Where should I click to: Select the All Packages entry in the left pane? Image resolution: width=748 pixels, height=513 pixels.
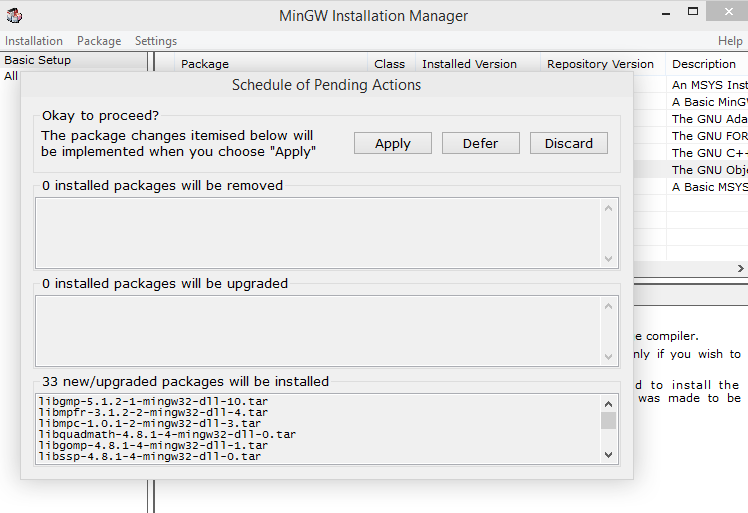click(x=11, y=76)
